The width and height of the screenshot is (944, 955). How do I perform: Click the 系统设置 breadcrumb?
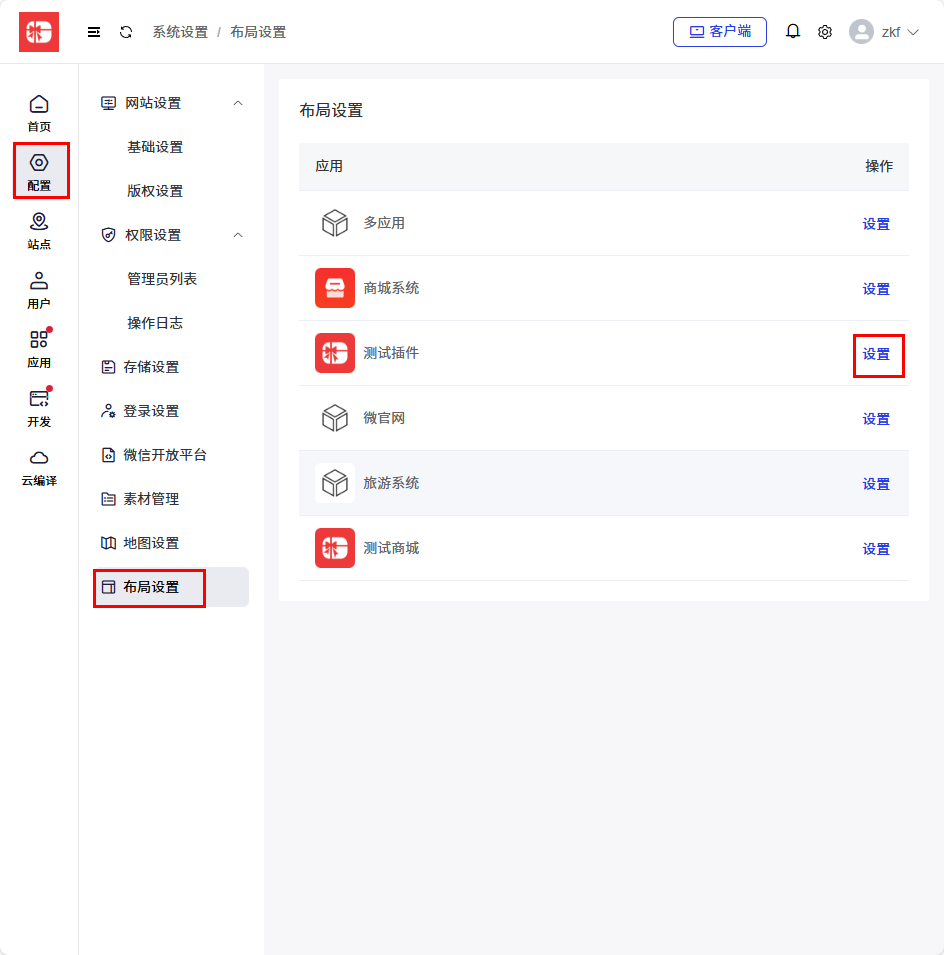coord(180,32)
